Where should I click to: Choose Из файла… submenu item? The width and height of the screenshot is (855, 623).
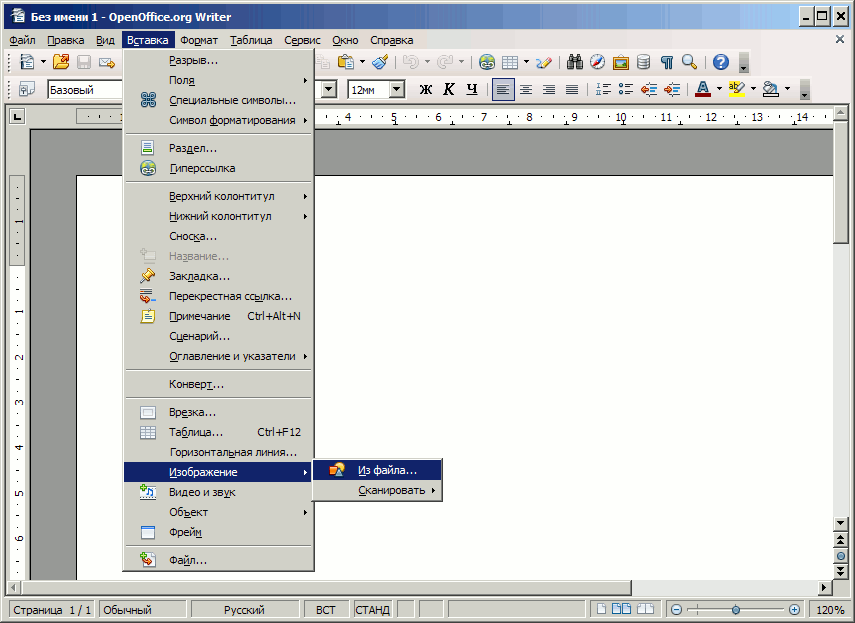[x=377, y=470]
